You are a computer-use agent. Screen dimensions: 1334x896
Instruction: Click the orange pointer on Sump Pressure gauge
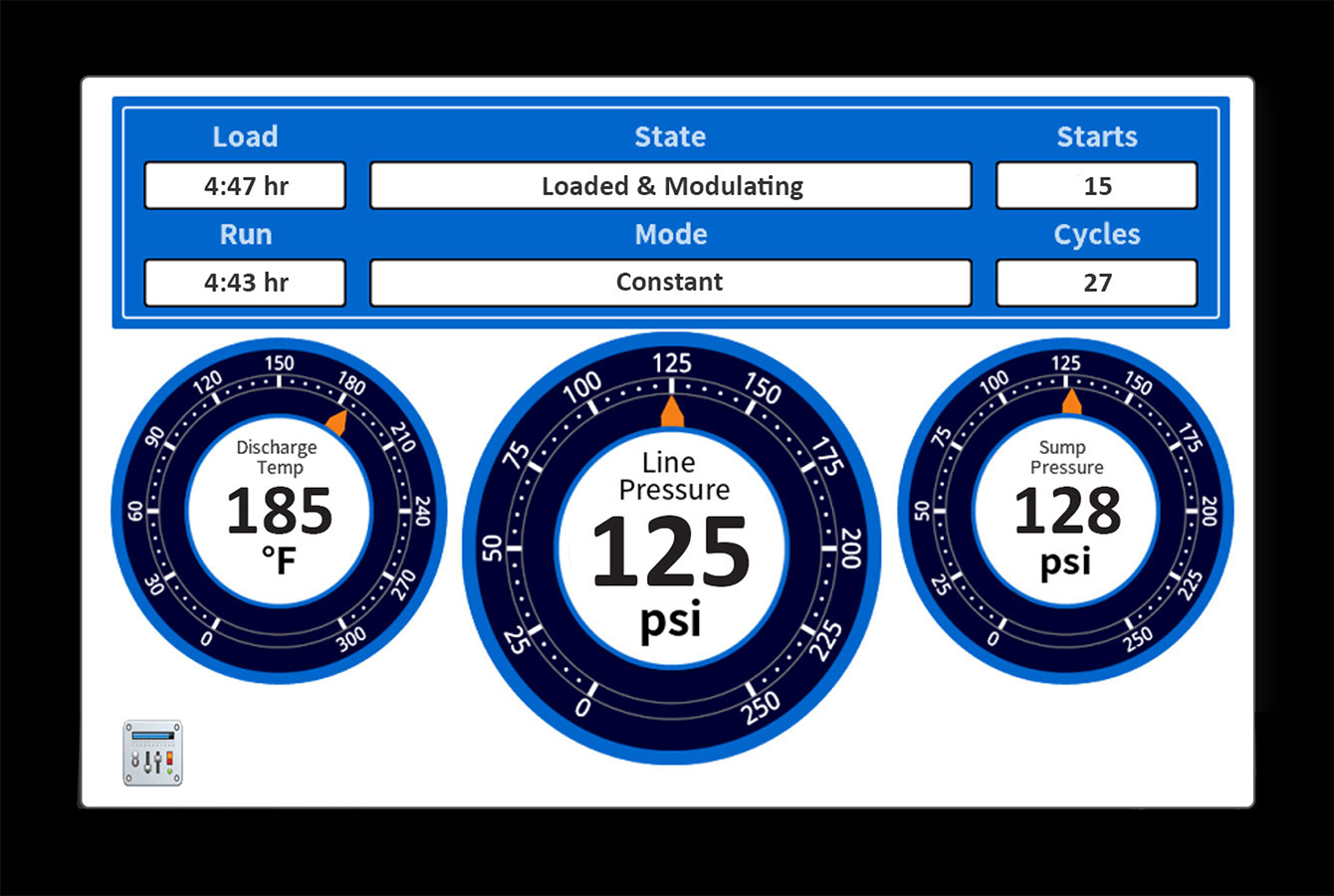tap(1071, 401)
